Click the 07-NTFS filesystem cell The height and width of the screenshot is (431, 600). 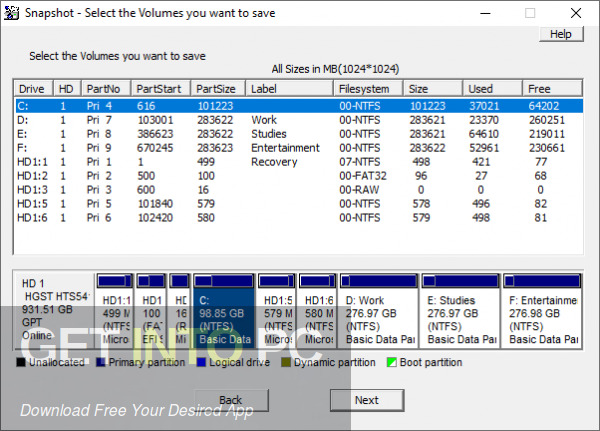360,162
